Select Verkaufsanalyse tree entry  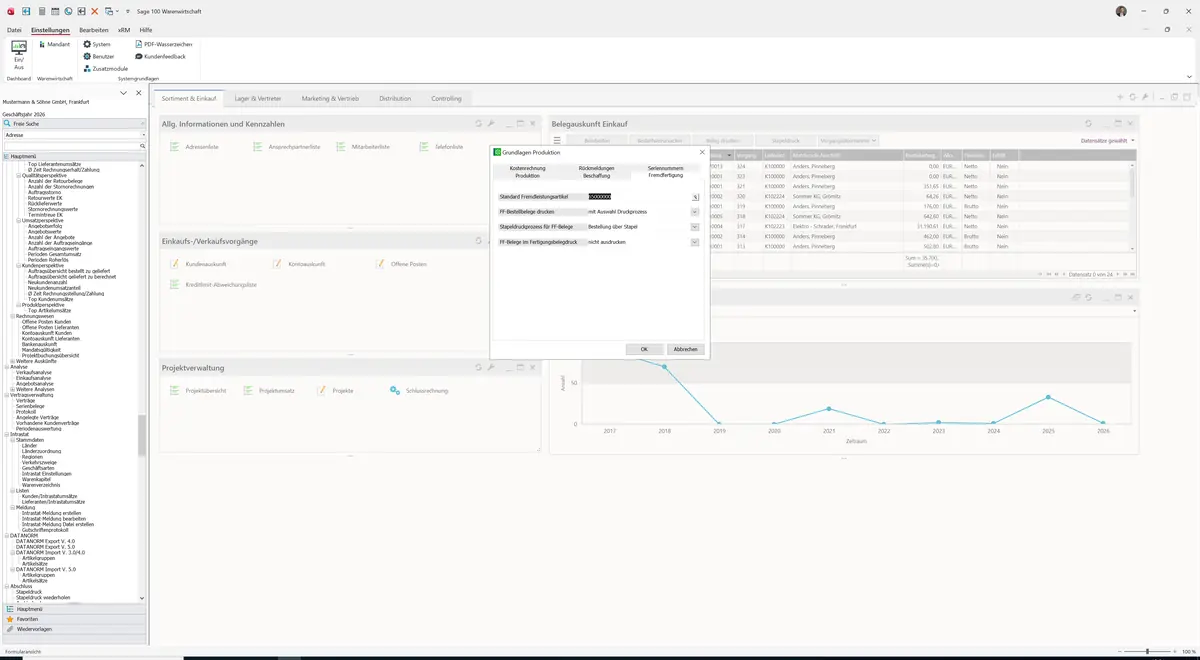34,372
